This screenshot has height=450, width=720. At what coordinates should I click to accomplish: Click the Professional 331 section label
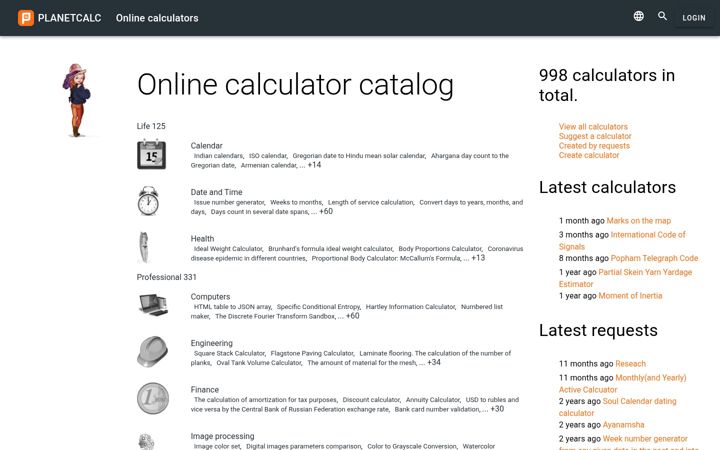pos(166,277)
